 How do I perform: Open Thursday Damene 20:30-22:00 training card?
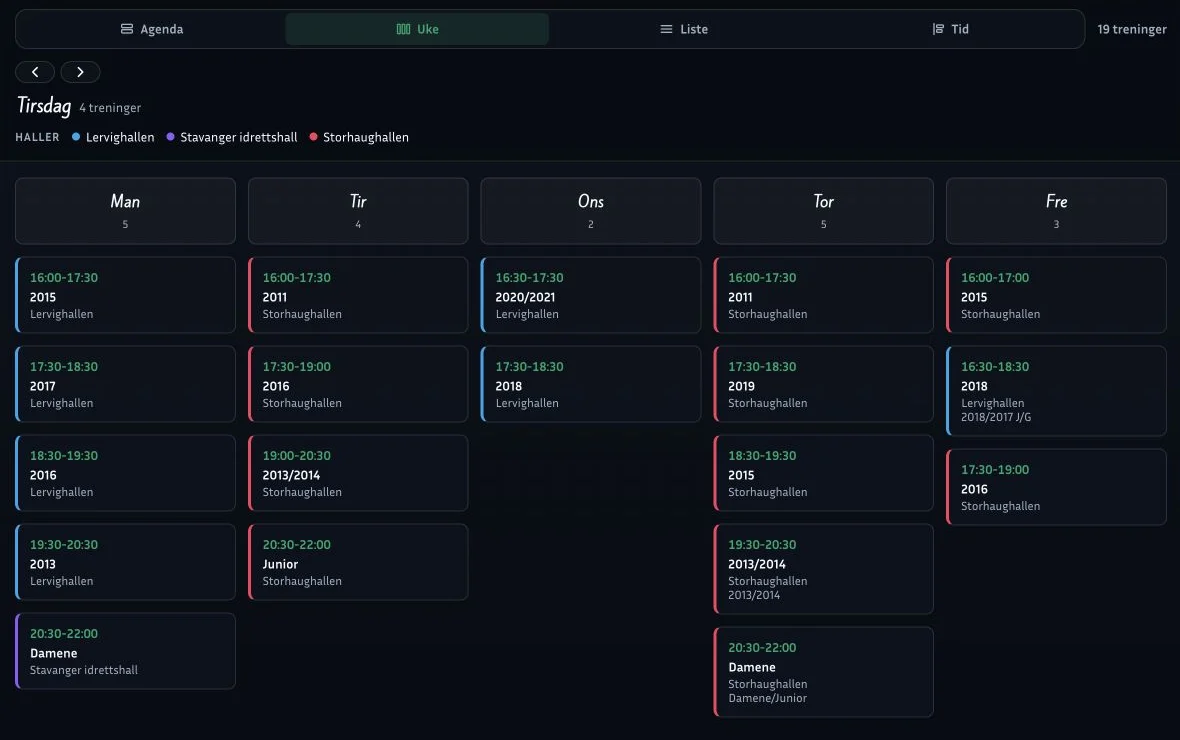pyautogui.click(x=823, y=671)
